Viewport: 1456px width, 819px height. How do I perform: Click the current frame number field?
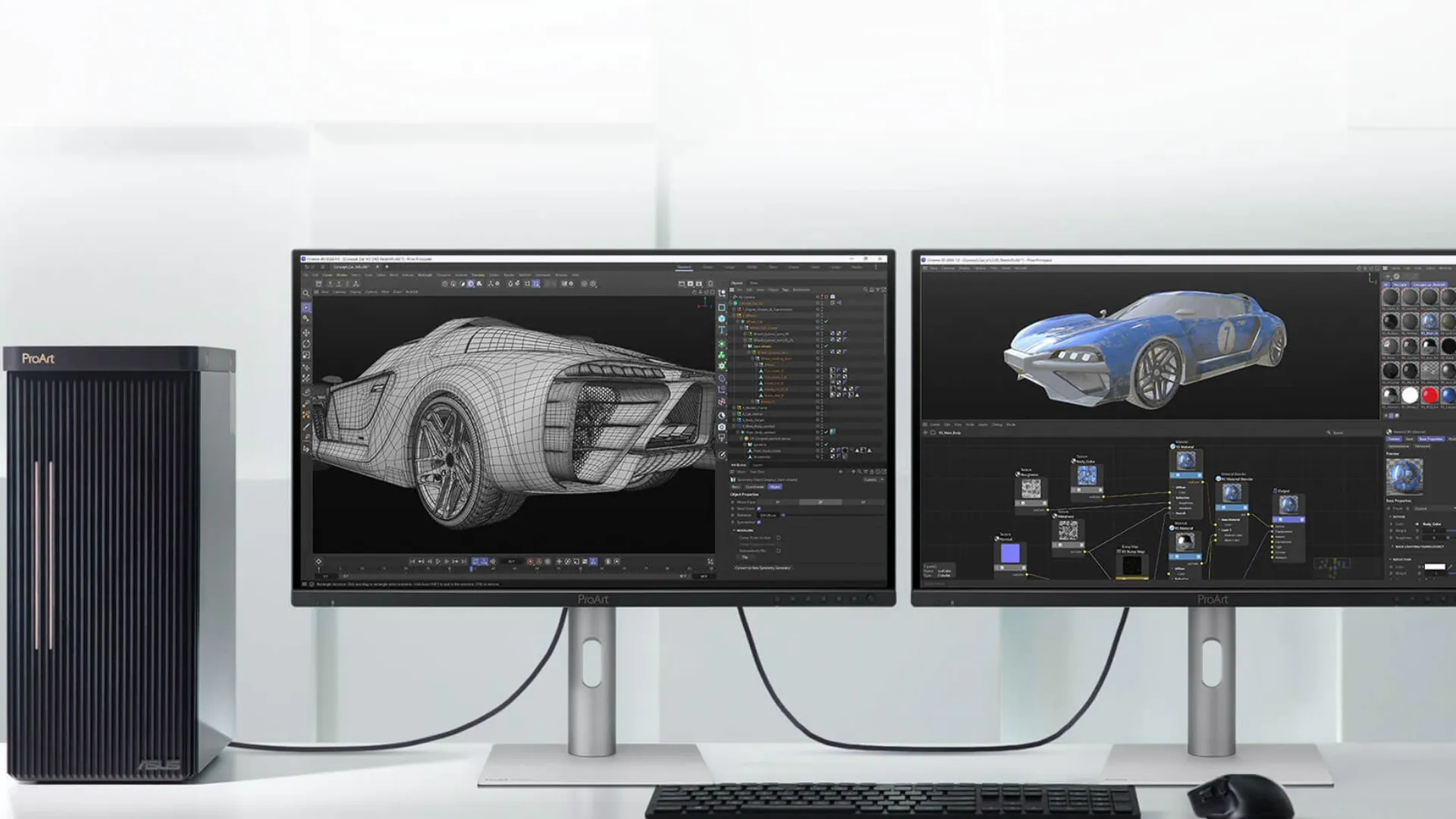click(511, 562)
